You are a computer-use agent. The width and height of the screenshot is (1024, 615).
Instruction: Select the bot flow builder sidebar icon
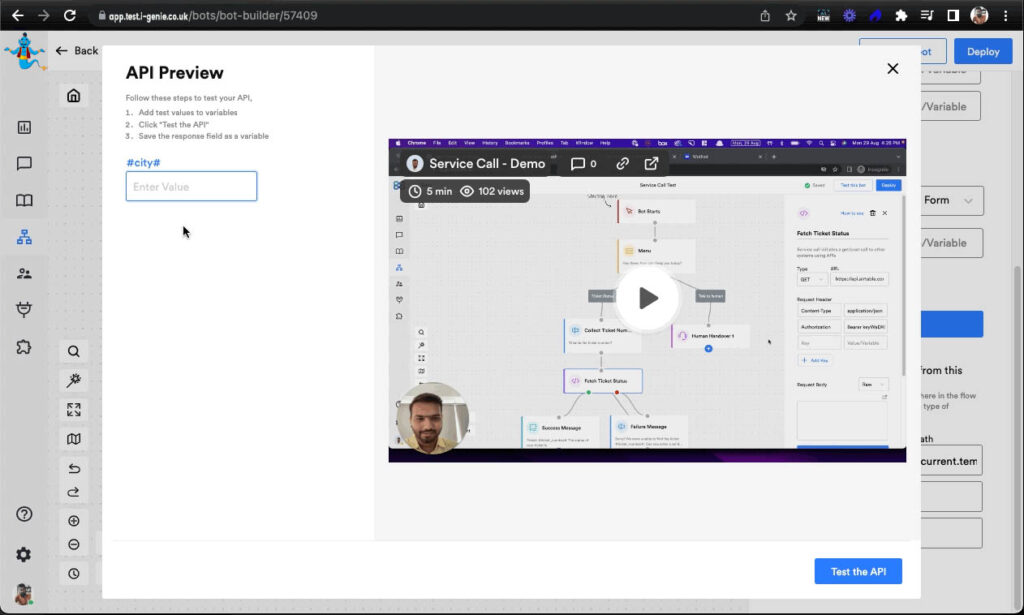click(24, 237)
